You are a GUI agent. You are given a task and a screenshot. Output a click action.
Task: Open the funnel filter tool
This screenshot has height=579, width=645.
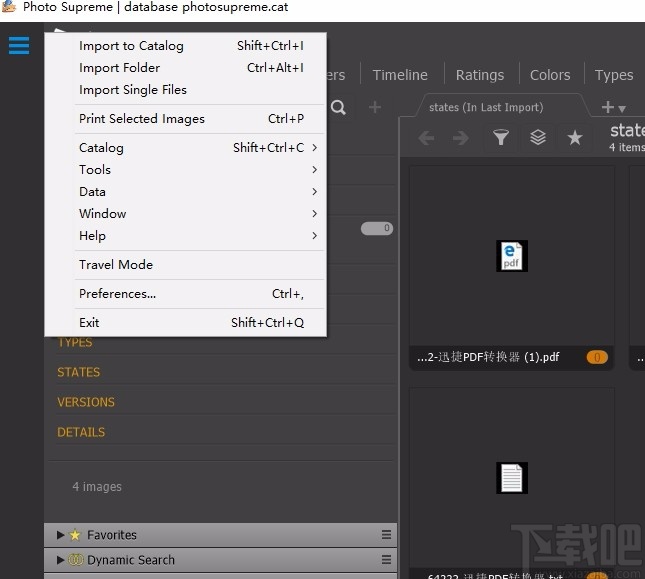coord(501,137)
